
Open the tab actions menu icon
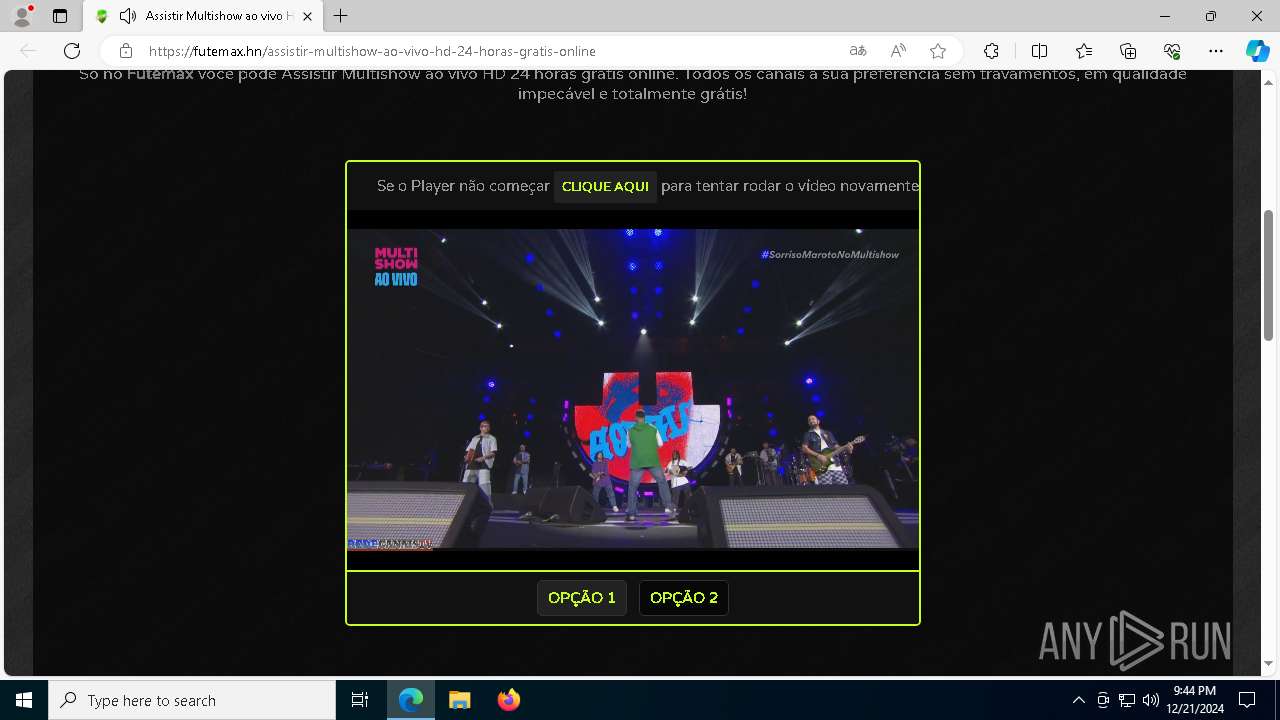[60, 16]
